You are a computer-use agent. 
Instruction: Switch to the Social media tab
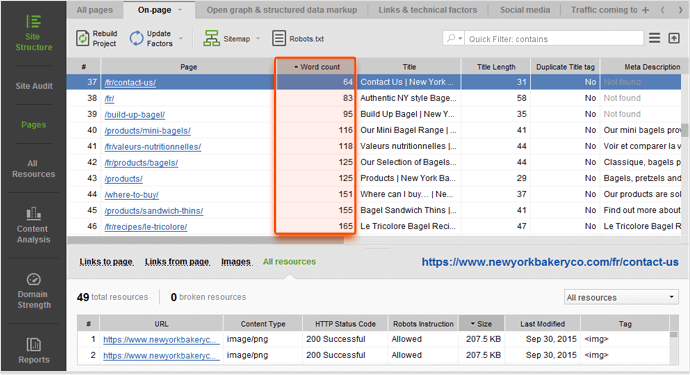525,10
